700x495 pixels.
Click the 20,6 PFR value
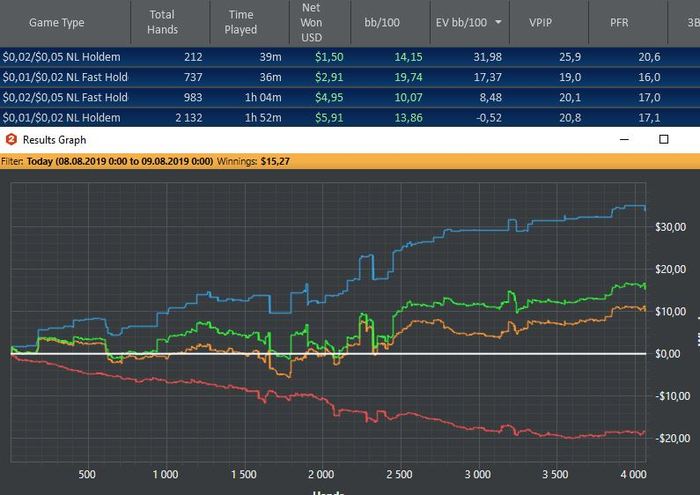(x=649, y=57)
